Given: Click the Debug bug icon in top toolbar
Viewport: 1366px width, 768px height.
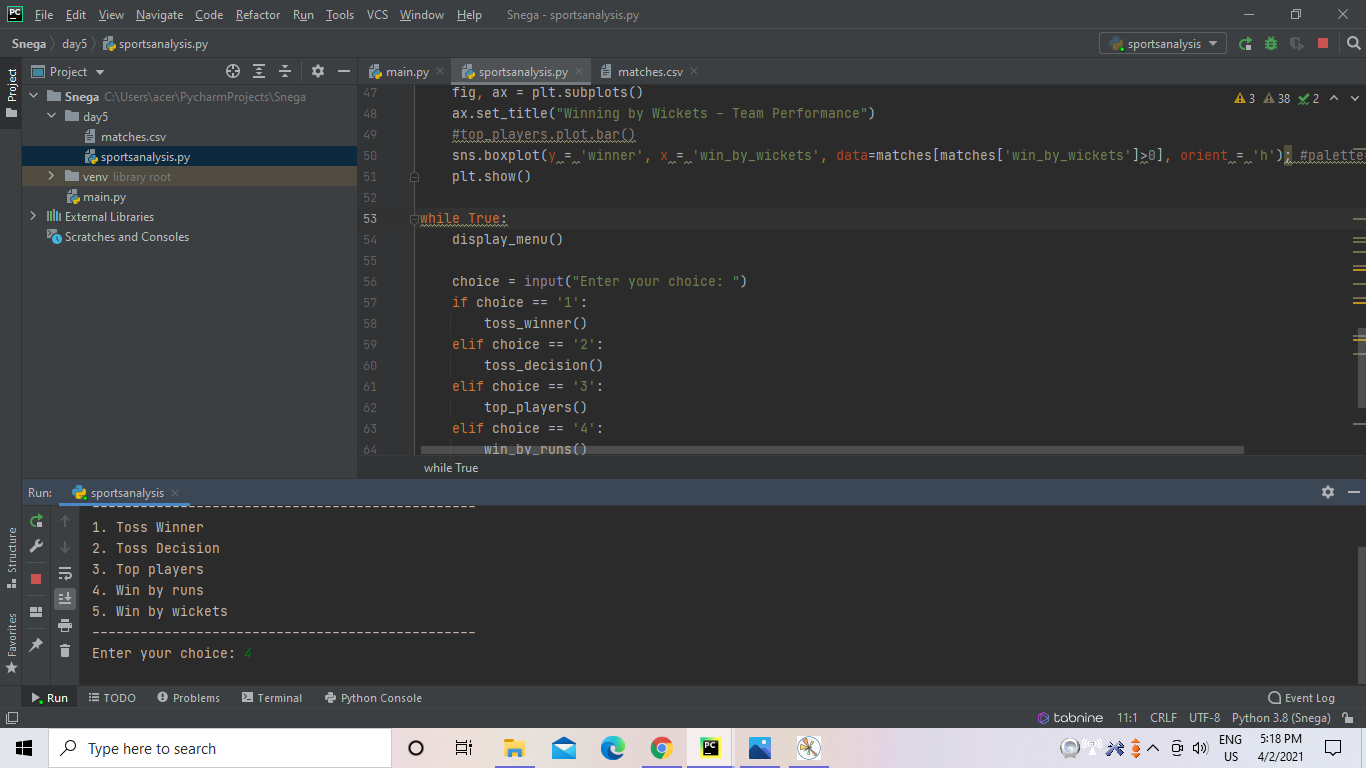Looking at the screenshot, I should pos(1271,44).
